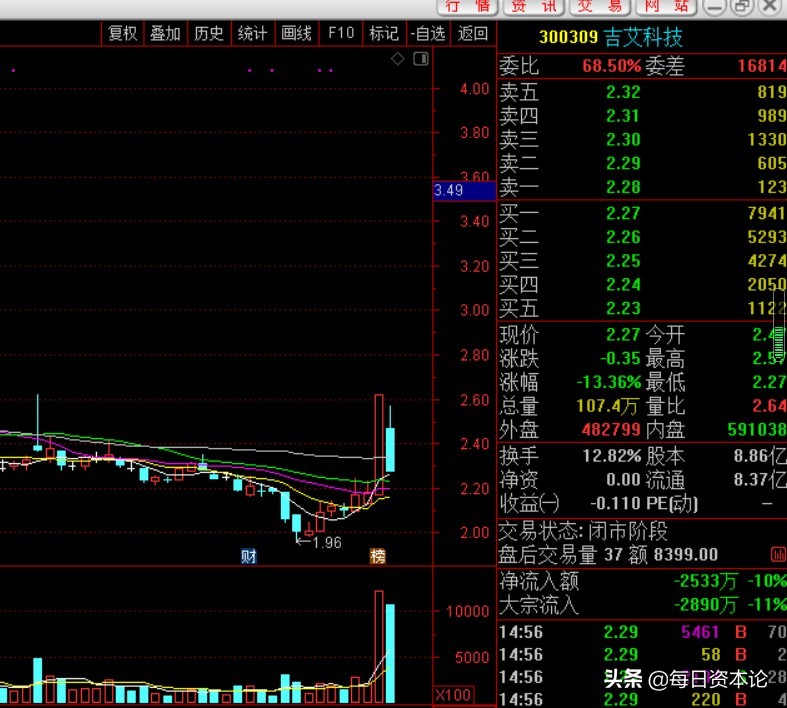Click the 换手 12.82% value
The height and width of the screenshot is (708, 787).
[x=611, y=456]
